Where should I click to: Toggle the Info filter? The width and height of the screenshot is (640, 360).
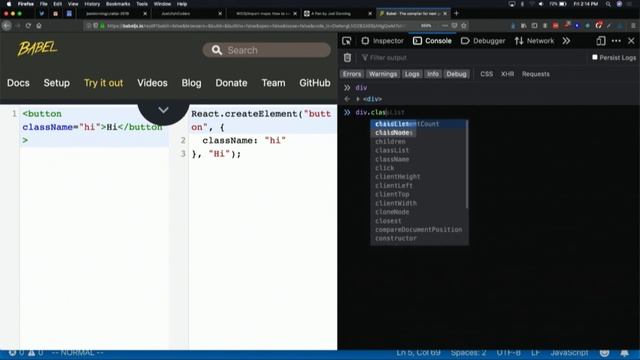coord(433,74)
